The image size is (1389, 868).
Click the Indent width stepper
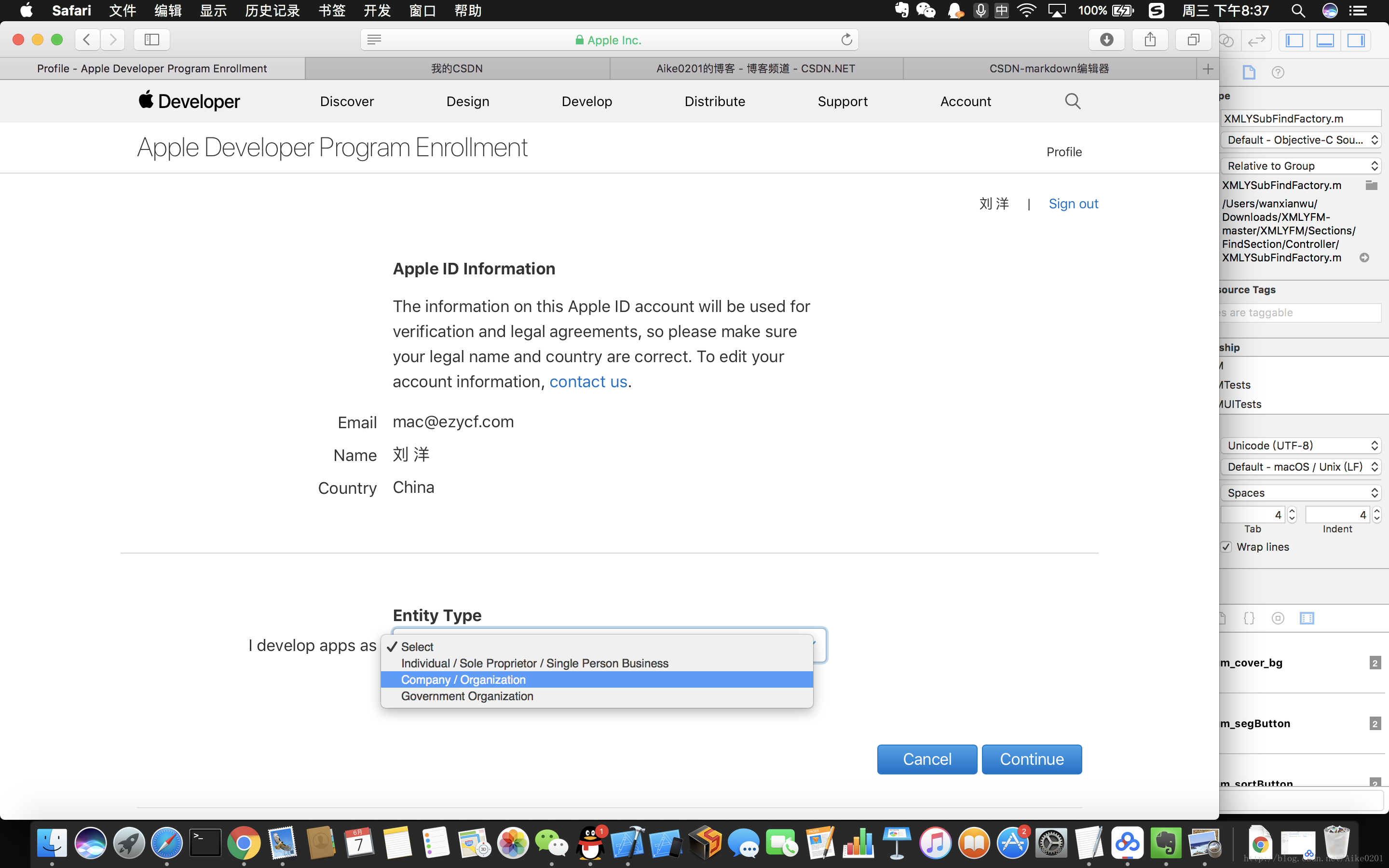point(1376,515)
